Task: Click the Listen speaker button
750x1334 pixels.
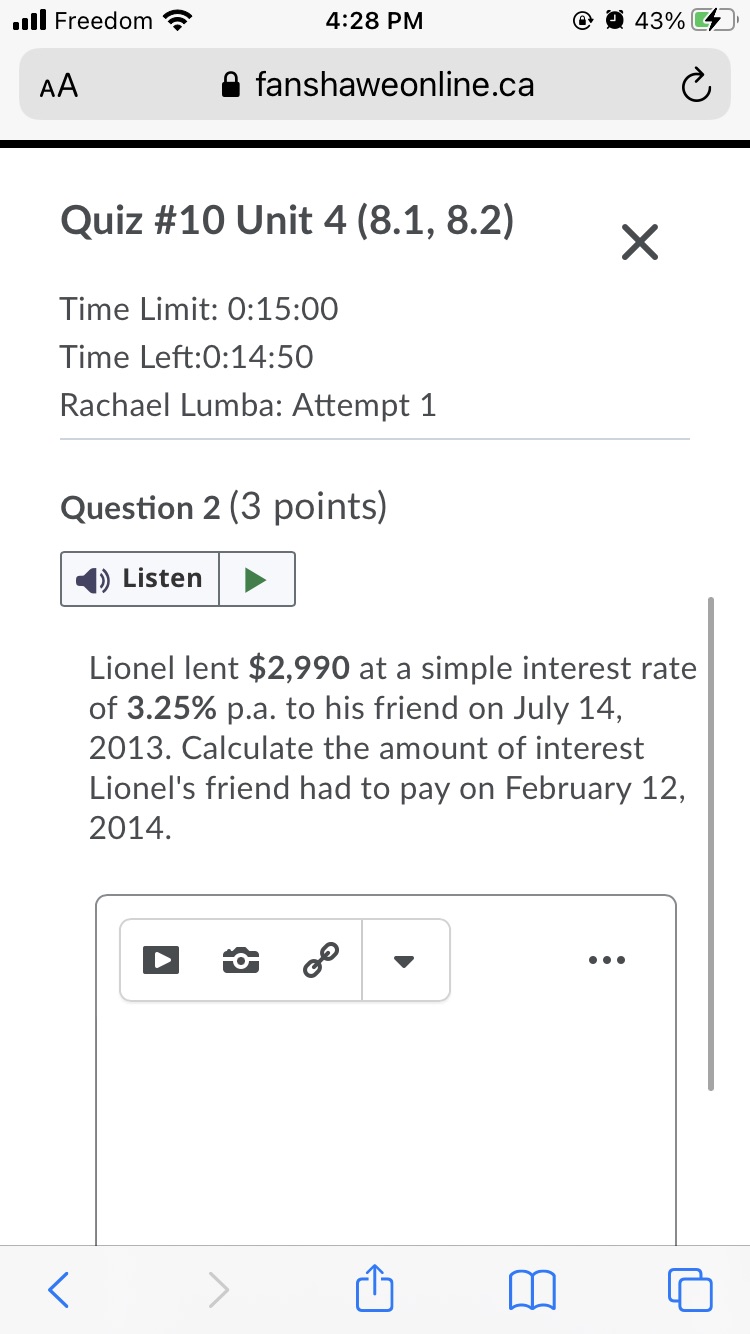Action: point(140,578)
